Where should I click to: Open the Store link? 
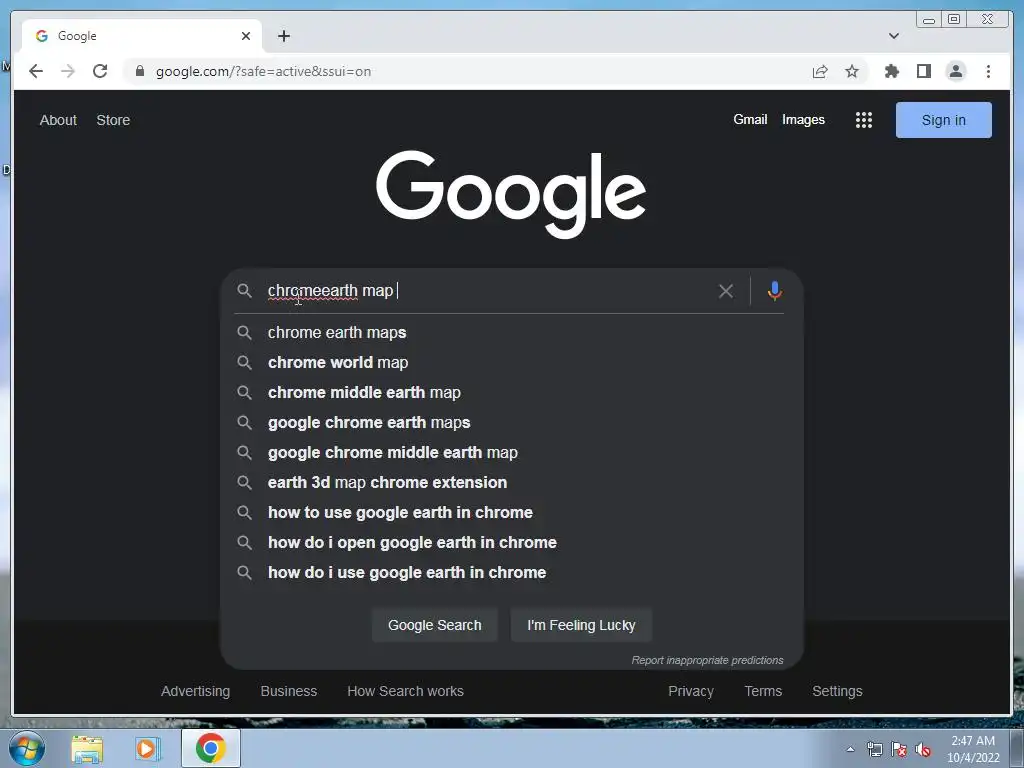point(113,120)
